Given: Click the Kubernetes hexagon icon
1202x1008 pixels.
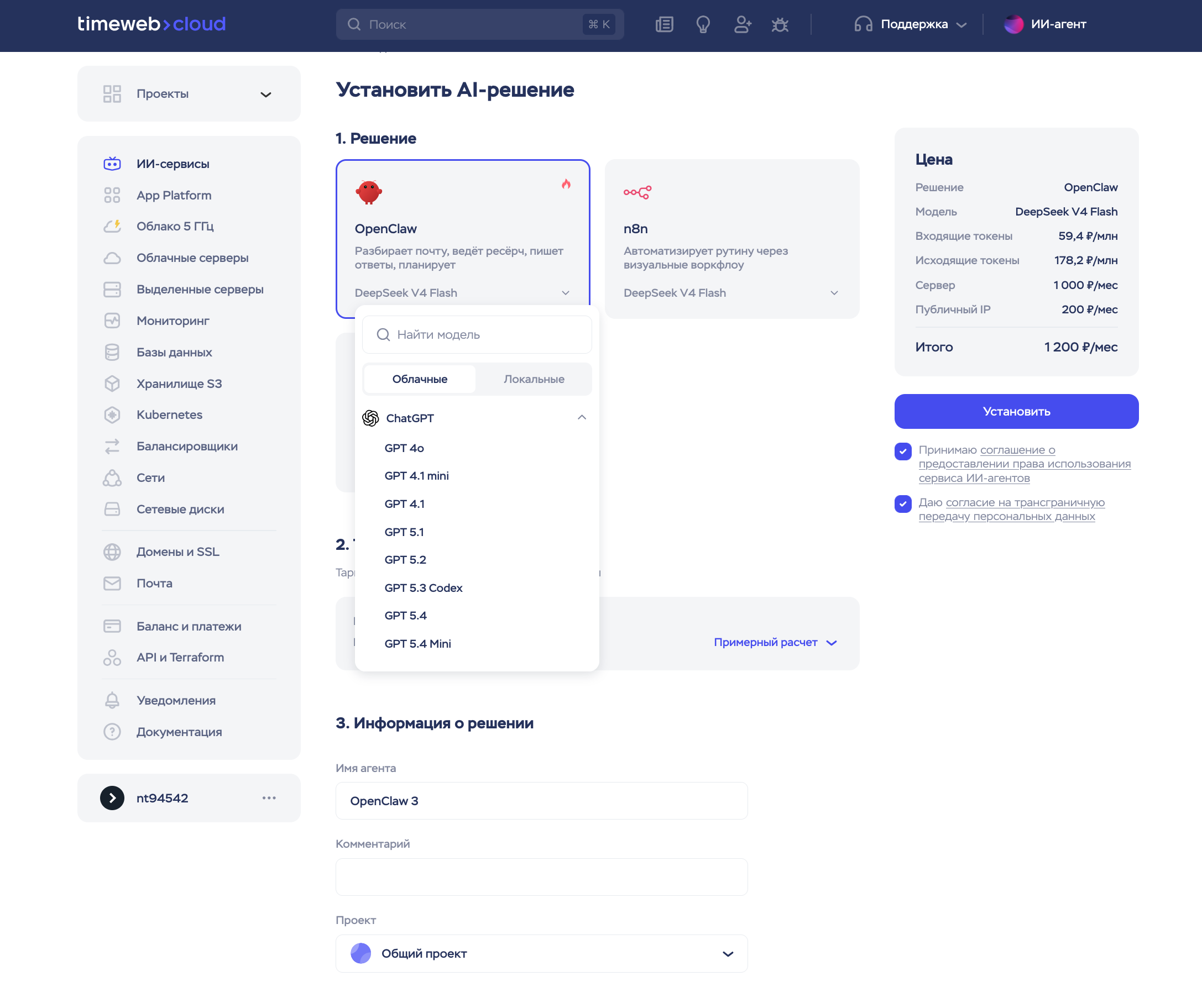Looking at the screenshot, I should [112, 415].
